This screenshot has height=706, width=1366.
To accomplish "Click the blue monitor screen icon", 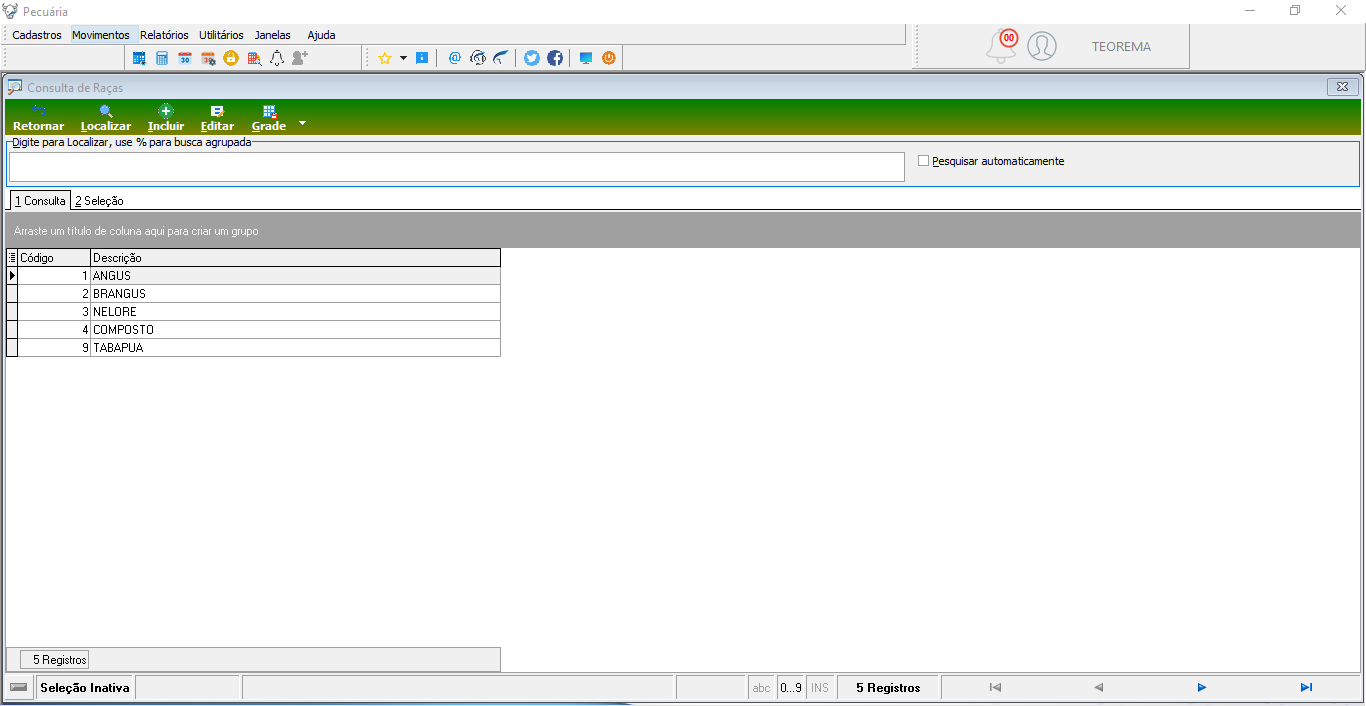I will click(x=586, y=58).
